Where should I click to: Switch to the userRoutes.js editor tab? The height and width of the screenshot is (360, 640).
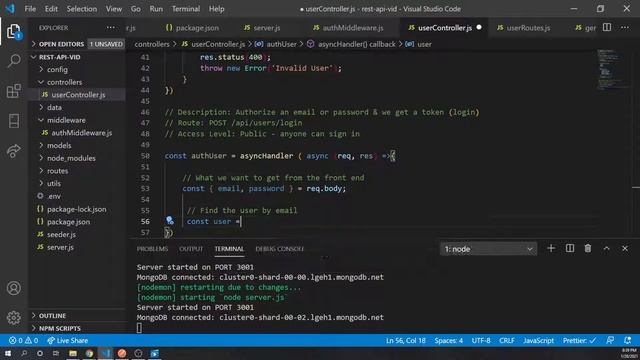tap(523, 28)
